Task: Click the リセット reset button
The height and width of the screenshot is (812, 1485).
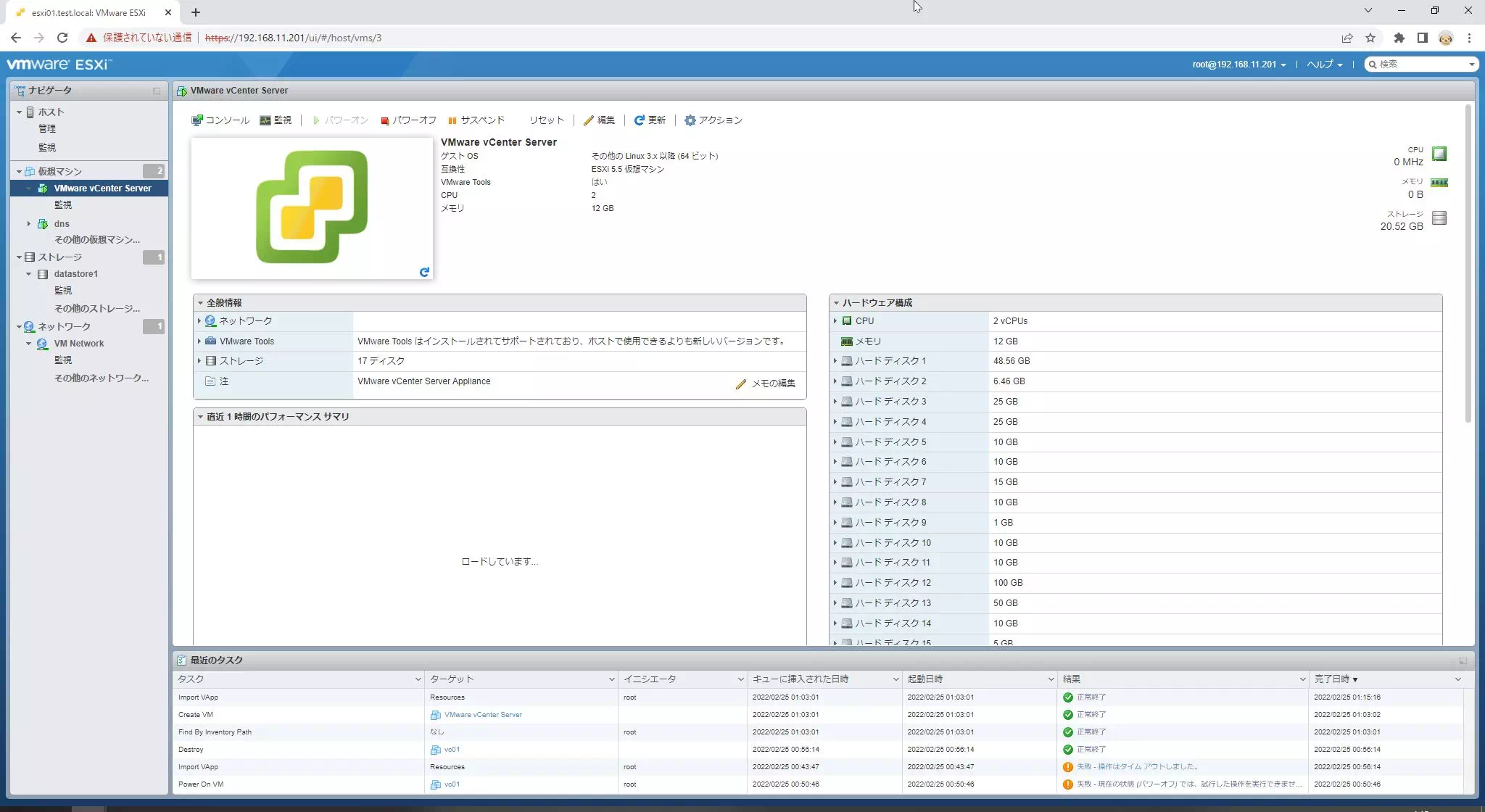Action: [x=546, y=120]
